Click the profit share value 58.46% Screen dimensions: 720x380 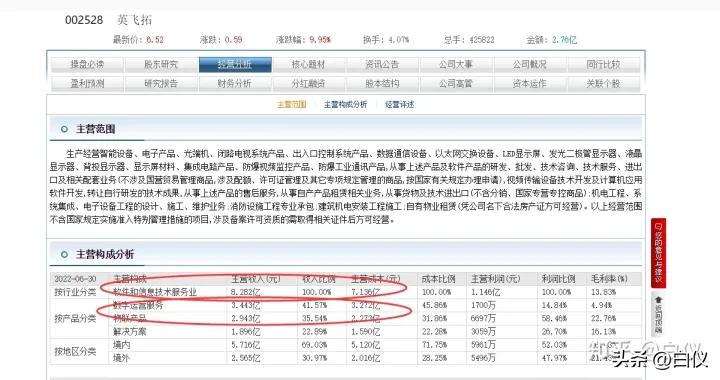click(x=554, y=319)
